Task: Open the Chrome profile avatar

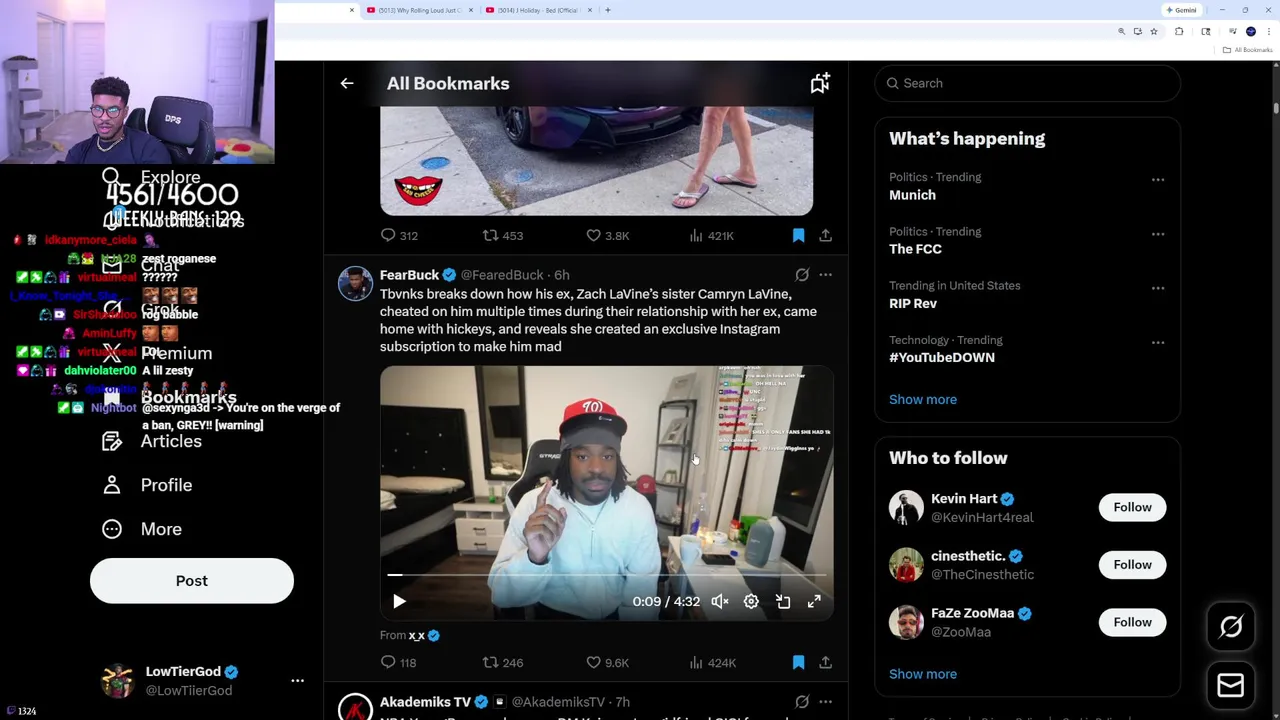Action: click(1250, 32)
